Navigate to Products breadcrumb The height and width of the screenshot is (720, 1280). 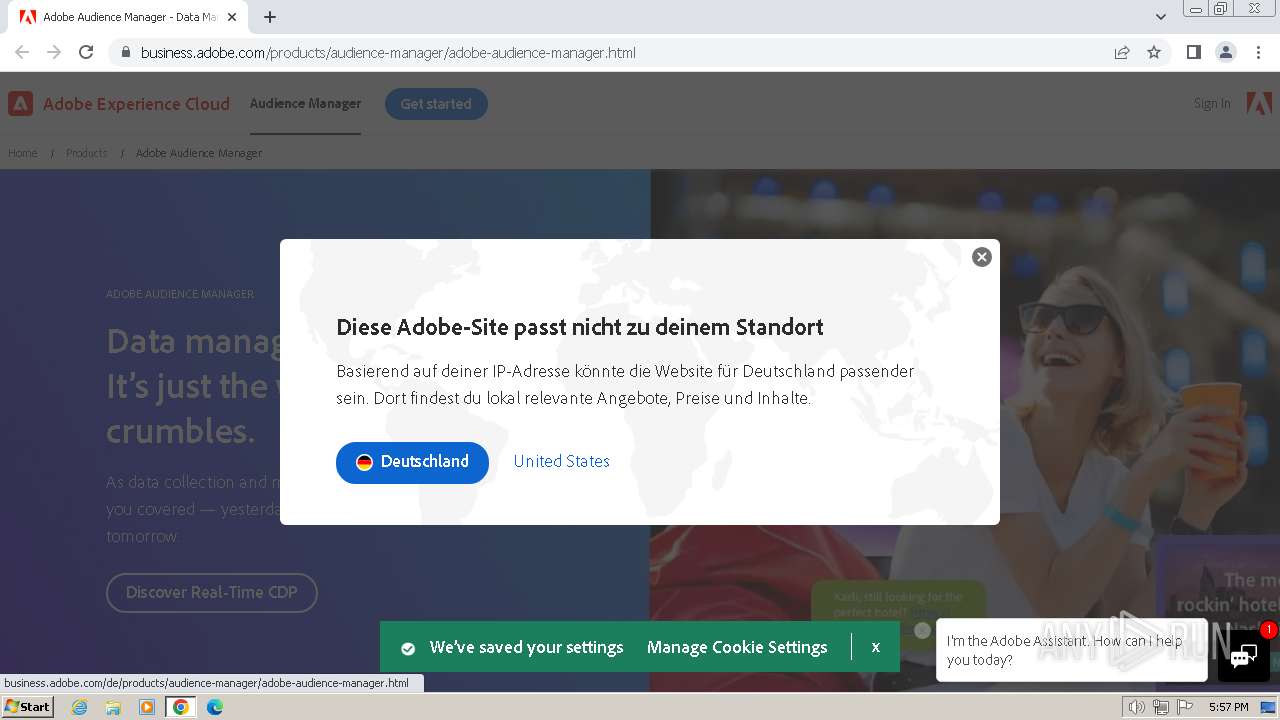click(86, 153)
